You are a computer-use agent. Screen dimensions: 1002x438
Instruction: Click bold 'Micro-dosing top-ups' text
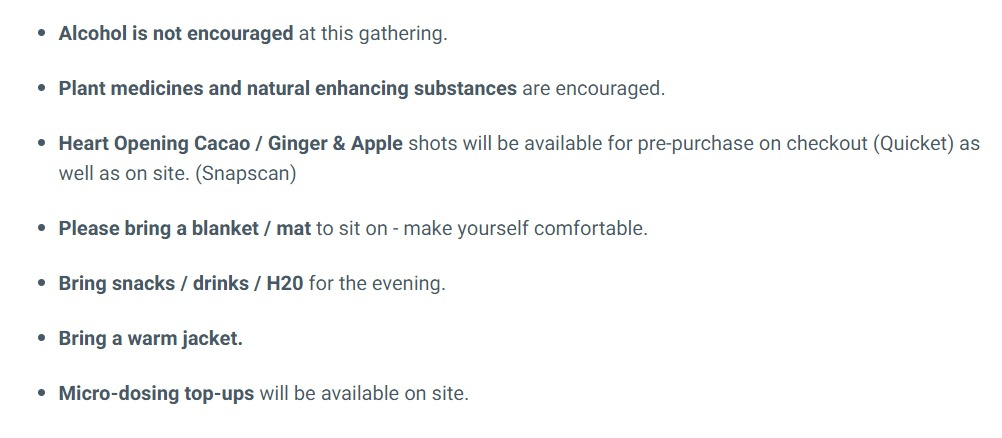156,393
